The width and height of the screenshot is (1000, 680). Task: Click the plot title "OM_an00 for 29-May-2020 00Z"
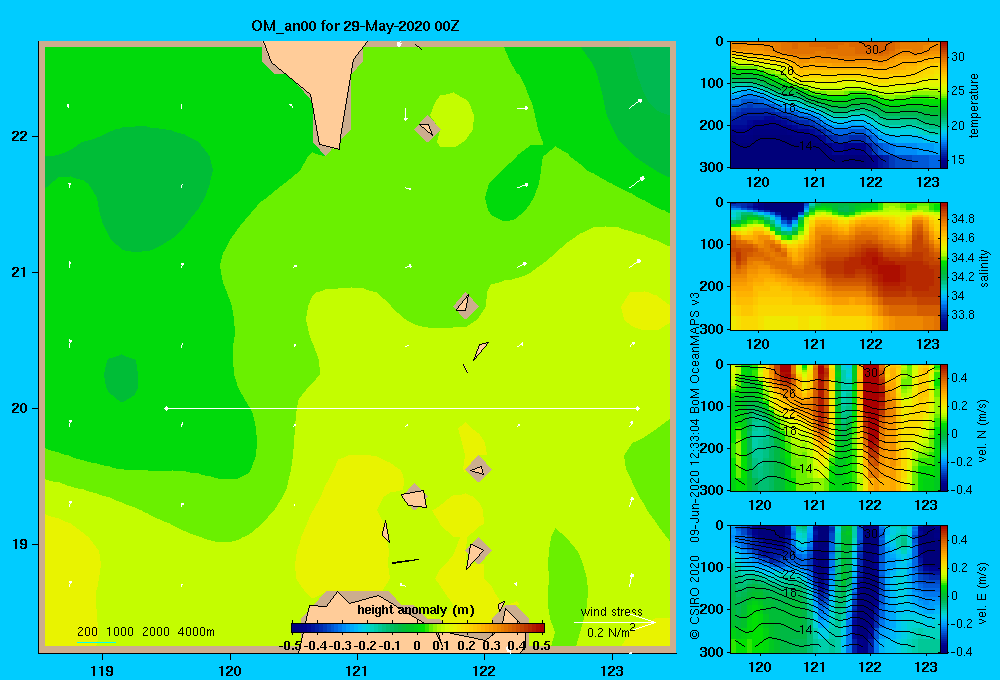(355, 26)
